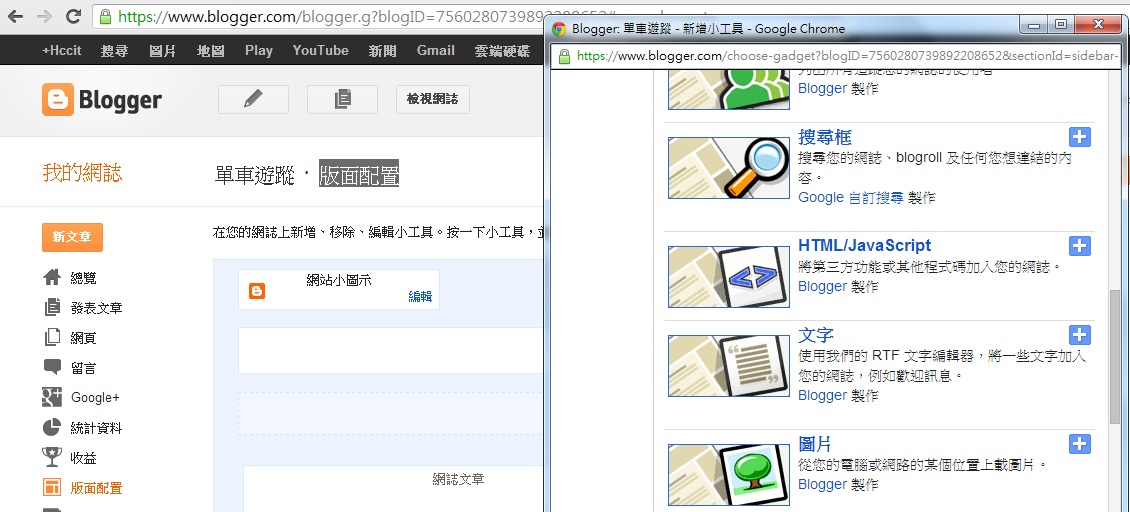The image size is (1130, 512).
Task: Click the orange Blogger favicon gadget icon
Action: pos(257,291)
